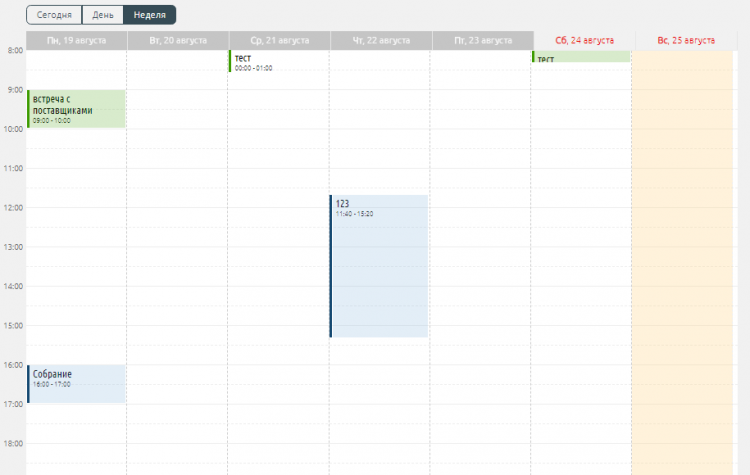Click the Вт, 20 августа column header
The height and width of the screenshot is (475, 750).
177,40
